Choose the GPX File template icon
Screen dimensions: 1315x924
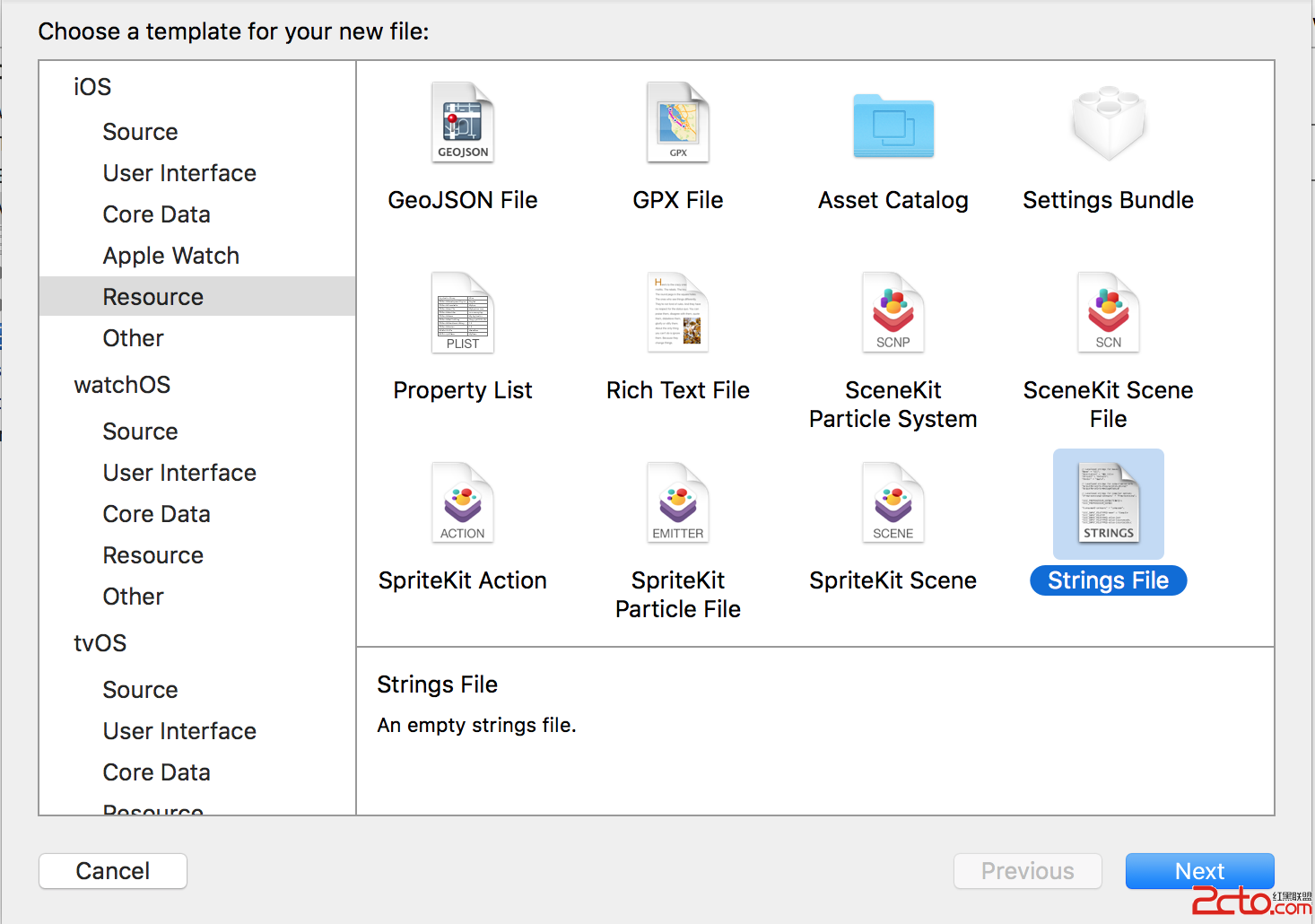coord(678,123)
